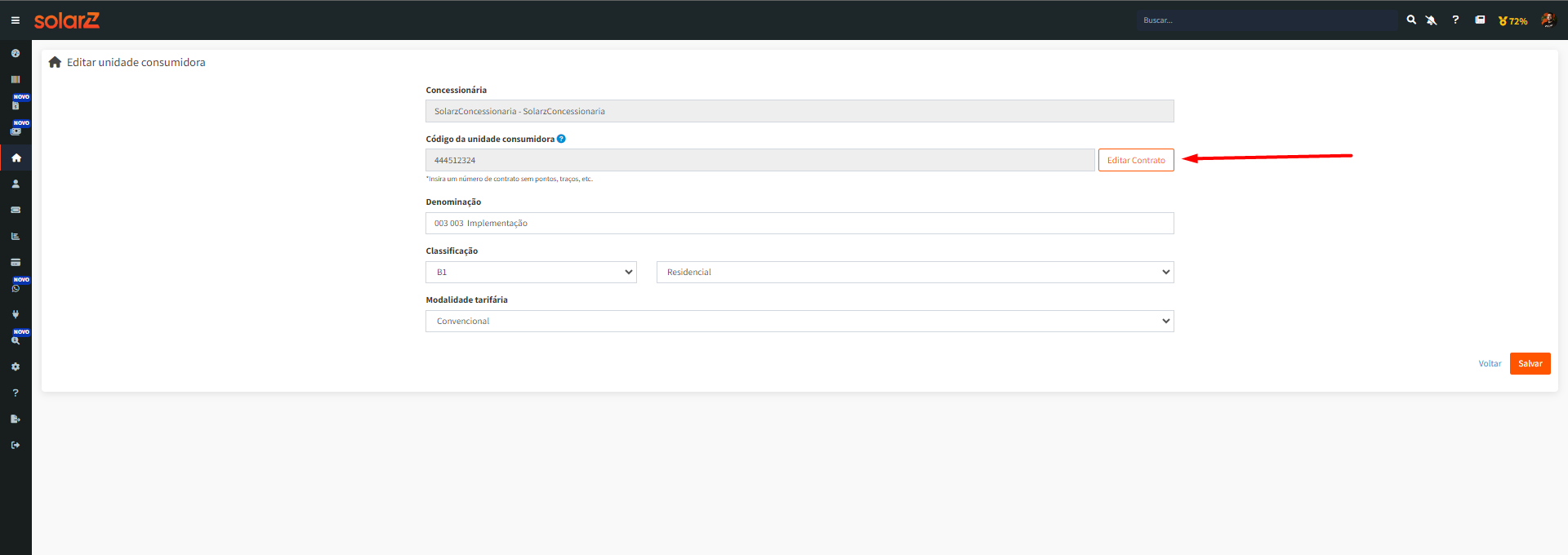
Task: Expand the B1 classification dropdown
Action: click(531, 272)
